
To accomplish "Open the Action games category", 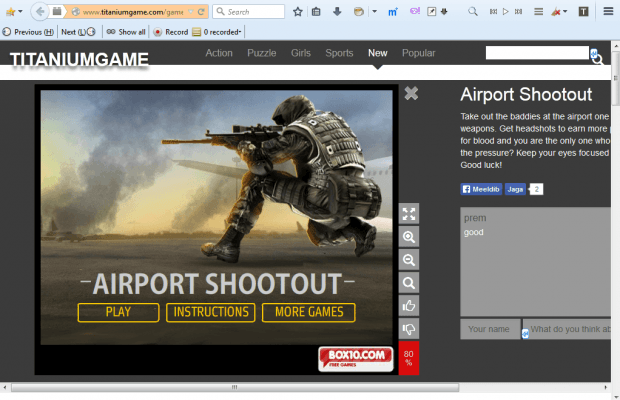I will coord(219,53).
